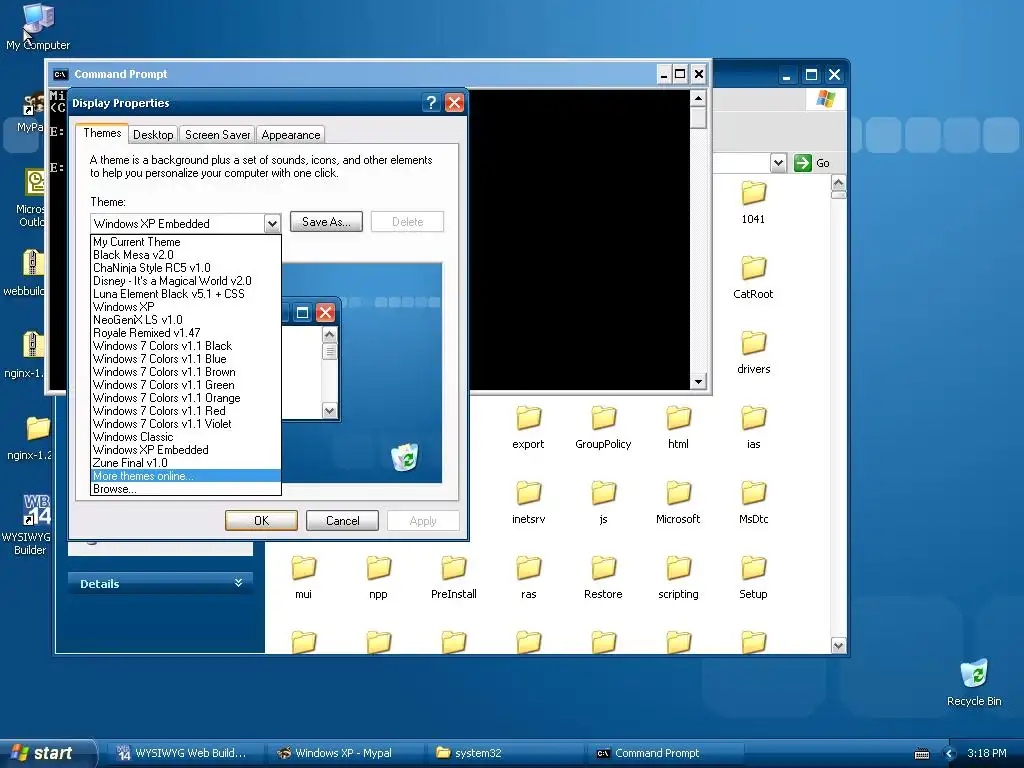This screenshot has height=768, width=1024.
Task: Pick the Windows XP theme entry
Action: (x=185, y=307)
